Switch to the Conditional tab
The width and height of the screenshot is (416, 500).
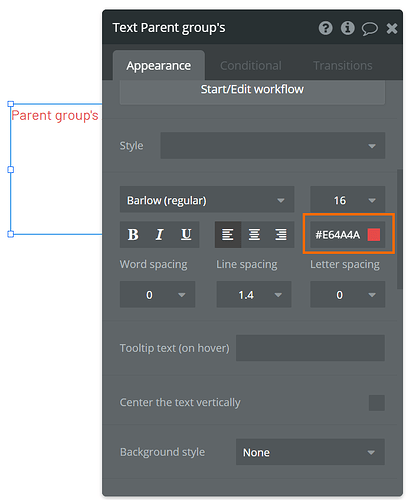click(x=251, y=66)
